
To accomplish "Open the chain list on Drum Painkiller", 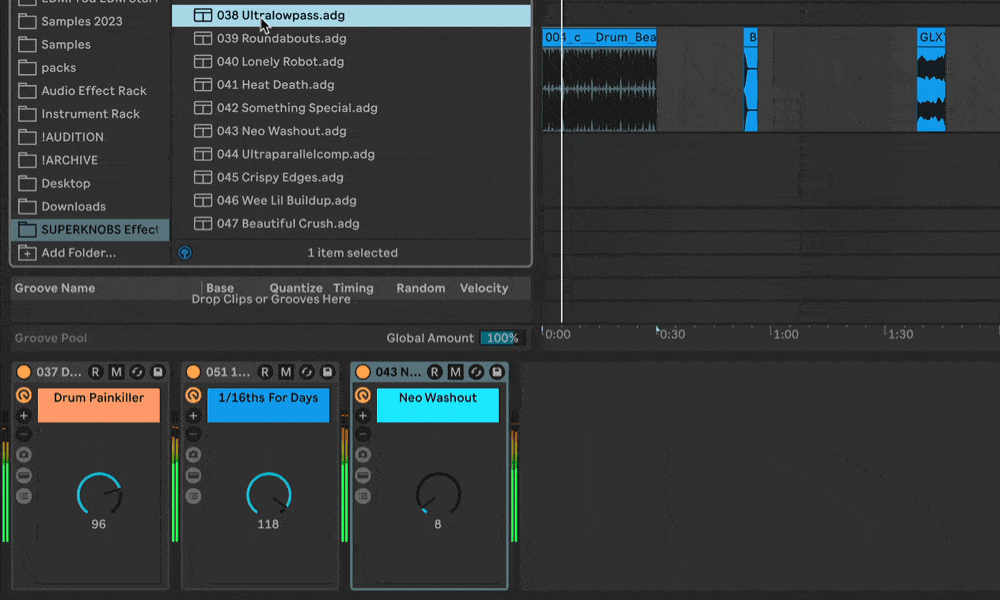I will click(x=24, y=475).
